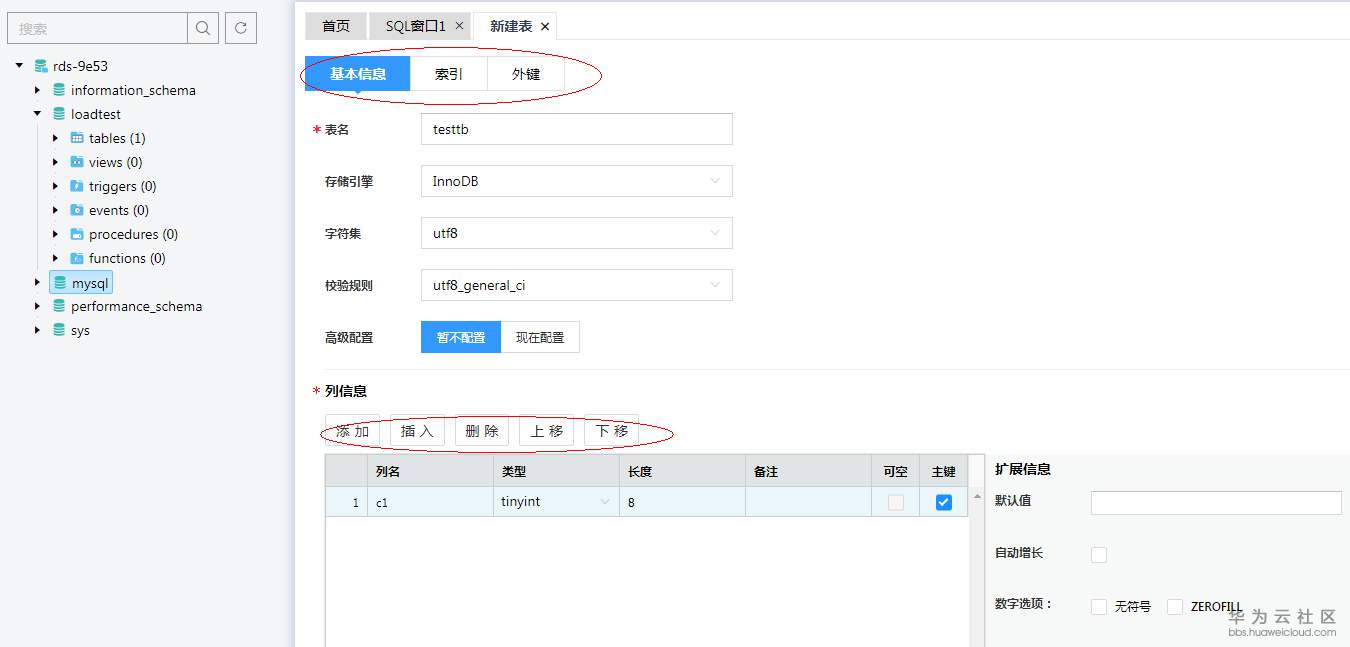This screenshot has width=1350, height=647.
Task: Click the events folder icon
Action: tap(77, 210)
